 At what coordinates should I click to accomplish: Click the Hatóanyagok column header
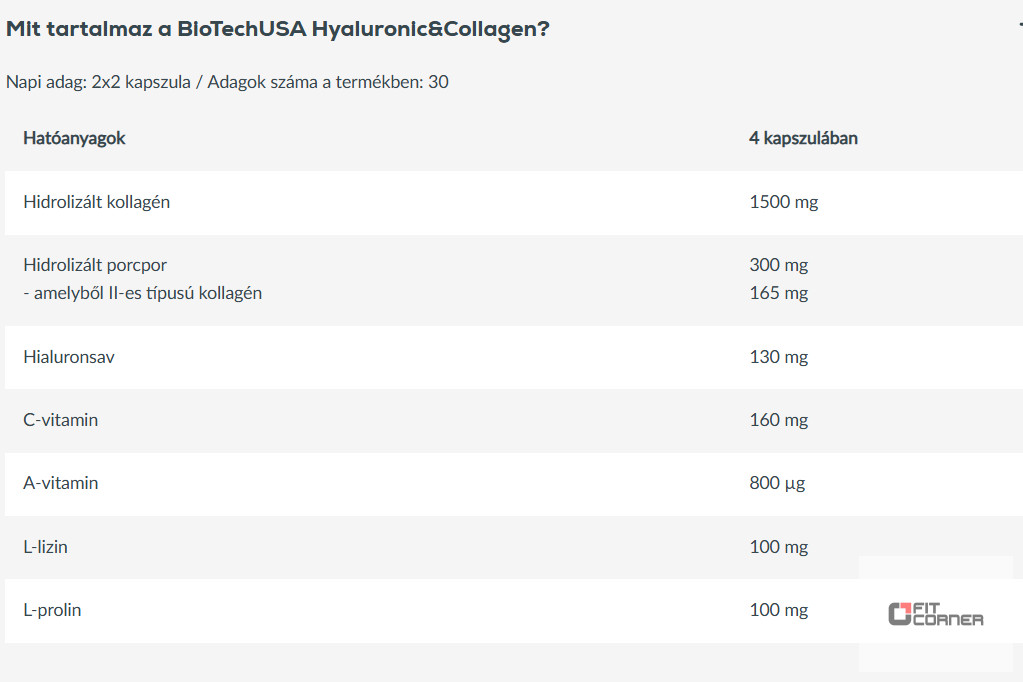tap(74, 138)
